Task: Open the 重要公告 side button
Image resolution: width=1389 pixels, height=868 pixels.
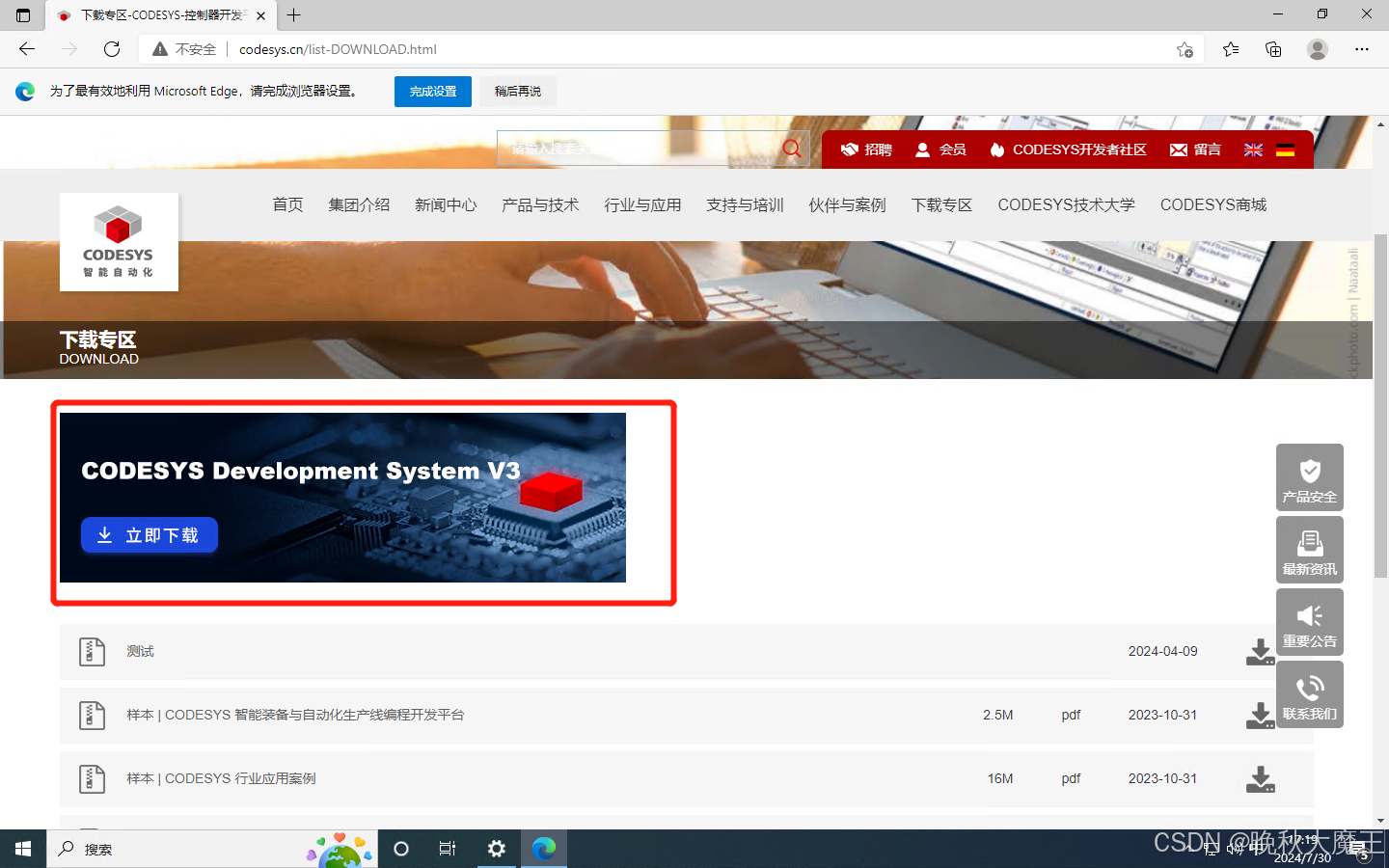Action: pyautogui.click(x=1310, y=622)
